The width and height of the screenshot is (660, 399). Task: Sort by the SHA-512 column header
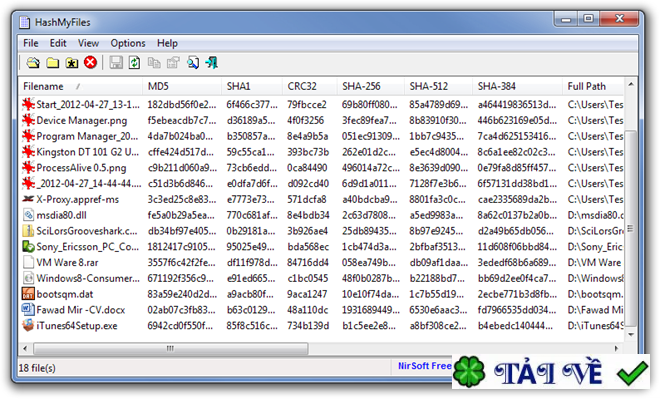438,86
